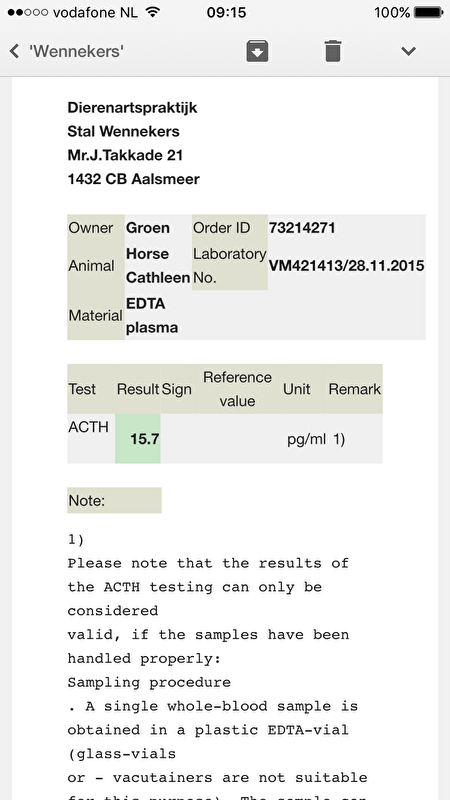Delete the email using the trash icon
This screenshot has height=800, width=450.
[333, 51]
